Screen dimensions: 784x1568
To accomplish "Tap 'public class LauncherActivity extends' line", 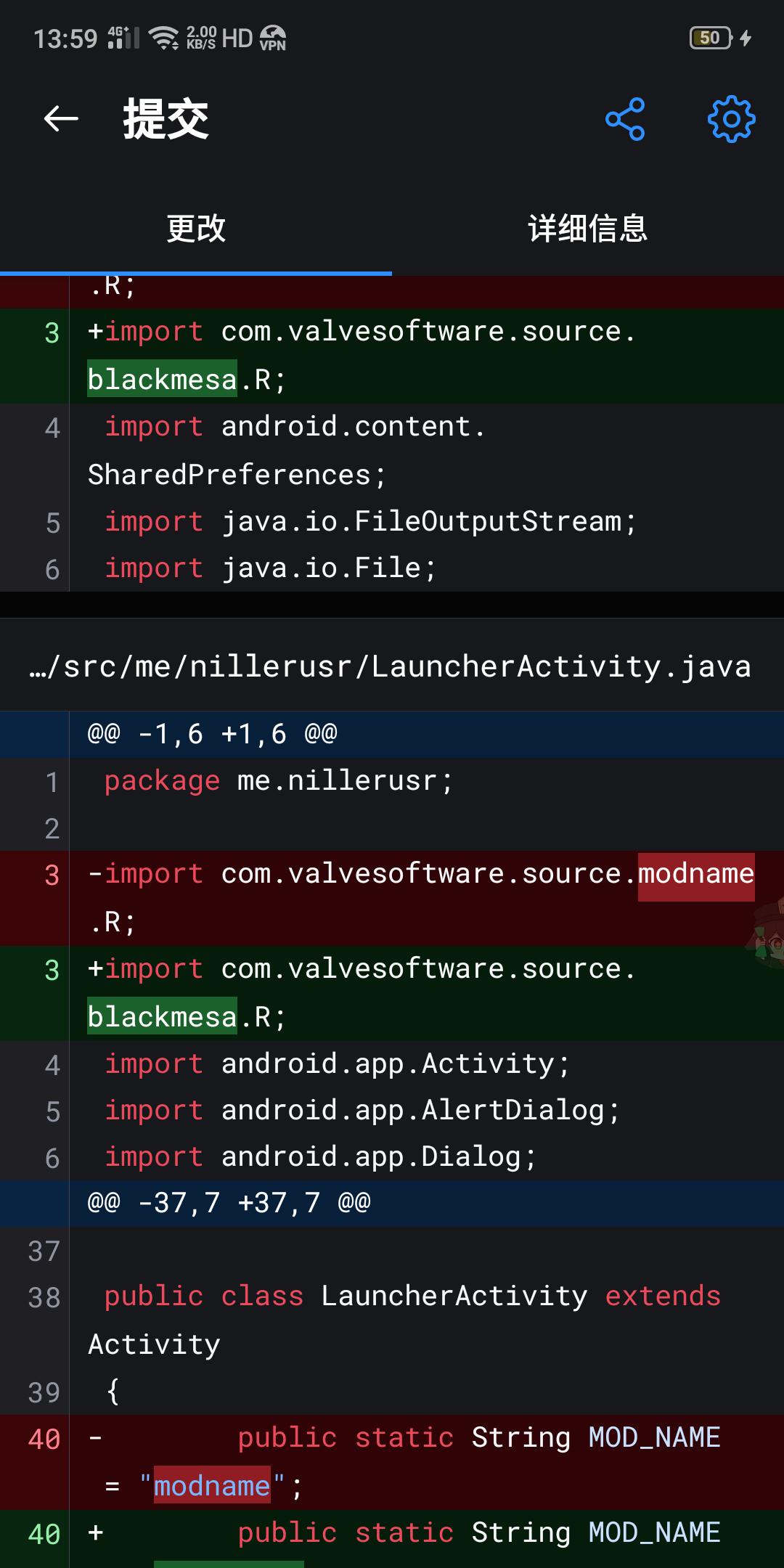I will tap(412, 1297).
